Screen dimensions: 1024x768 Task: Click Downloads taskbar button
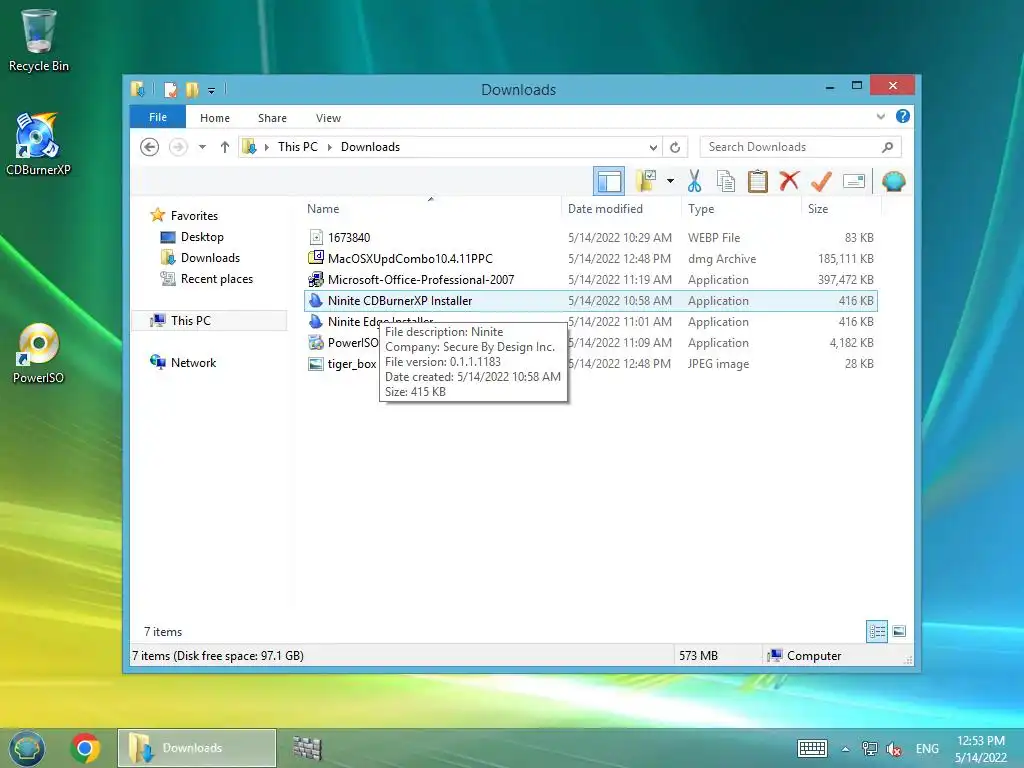[197, 748]
